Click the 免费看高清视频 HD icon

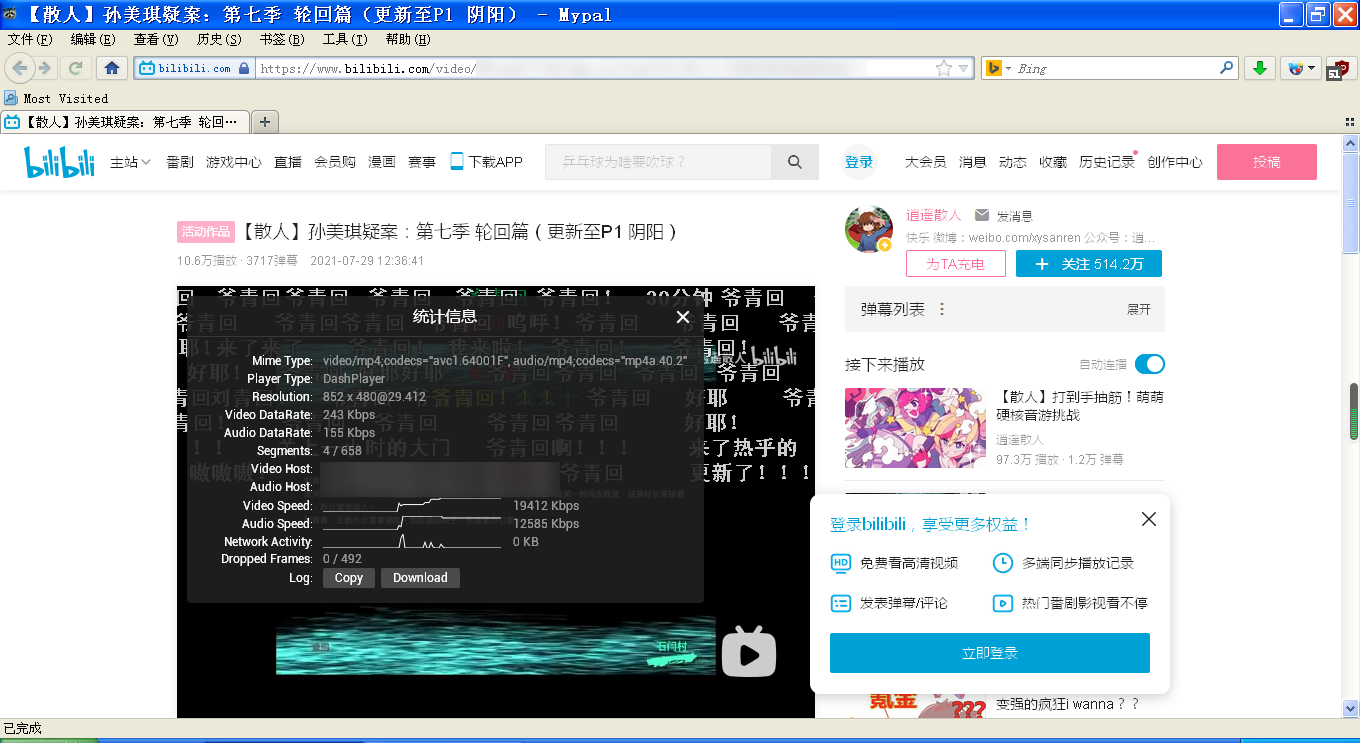click(x=841, y=563)
